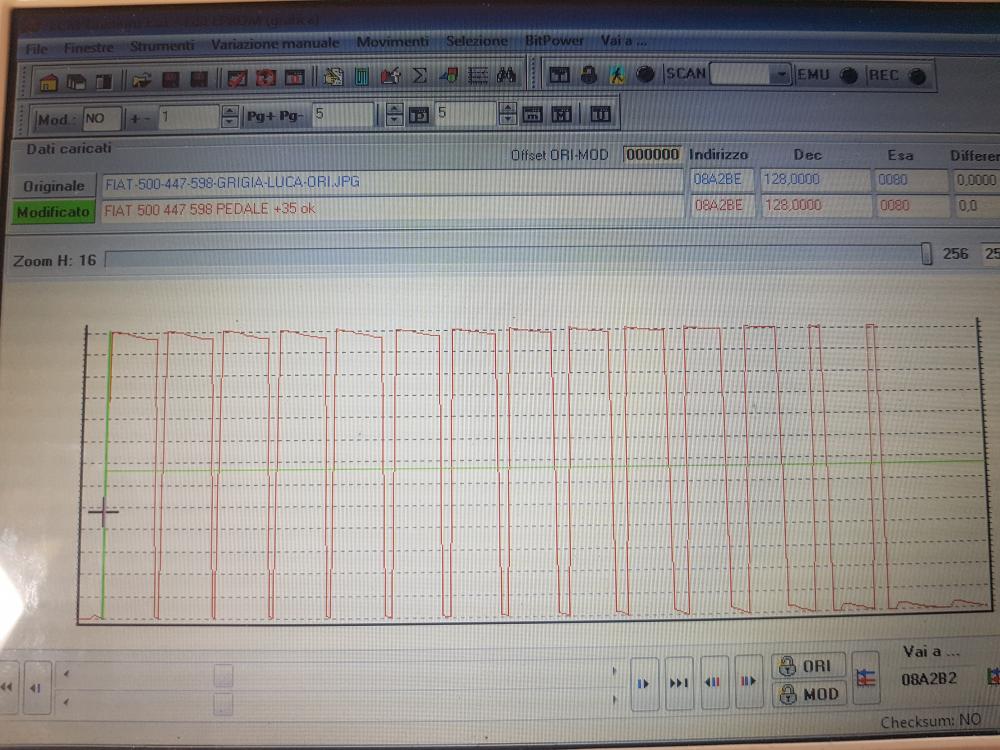Open the Variazione manuale menu

click(275, 44)
